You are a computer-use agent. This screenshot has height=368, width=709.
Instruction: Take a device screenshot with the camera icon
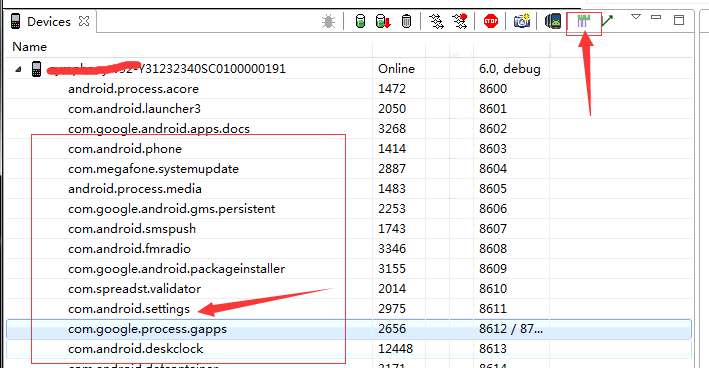(x=521, y=21)
